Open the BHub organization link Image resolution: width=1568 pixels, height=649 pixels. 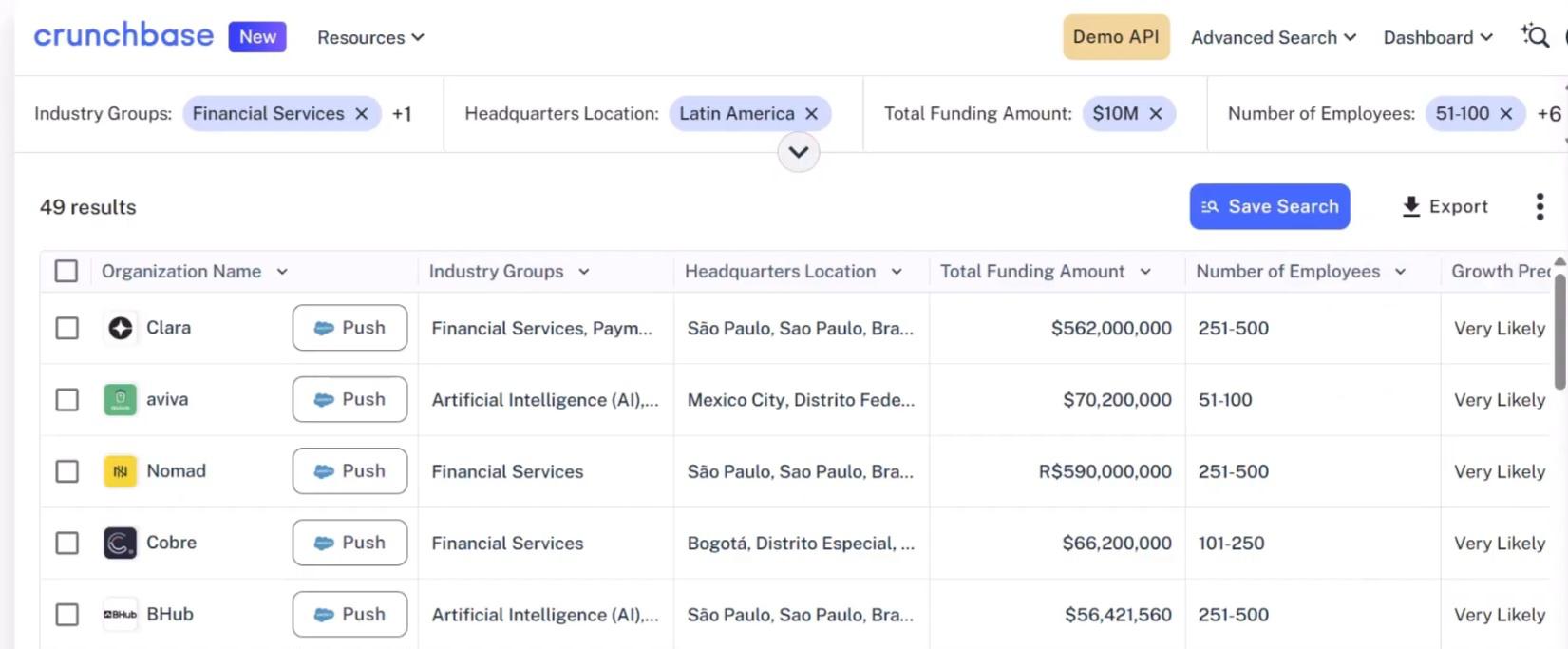point(170,615)
